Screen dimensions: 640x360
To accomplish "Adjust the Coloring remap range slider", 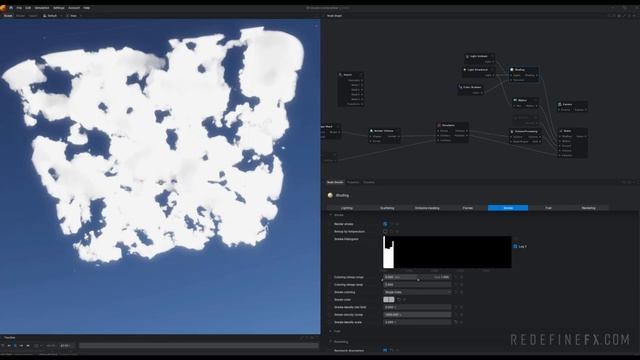I will click(x=417, y=277).
